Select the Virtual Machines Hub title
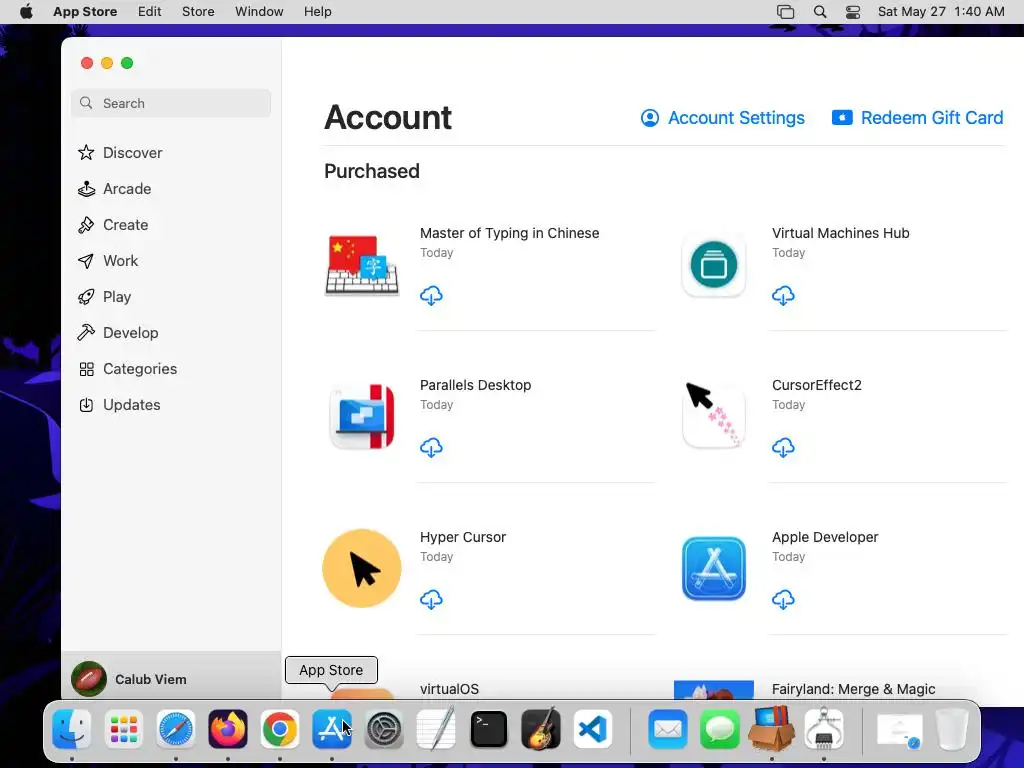 click(x=840, y=233)
